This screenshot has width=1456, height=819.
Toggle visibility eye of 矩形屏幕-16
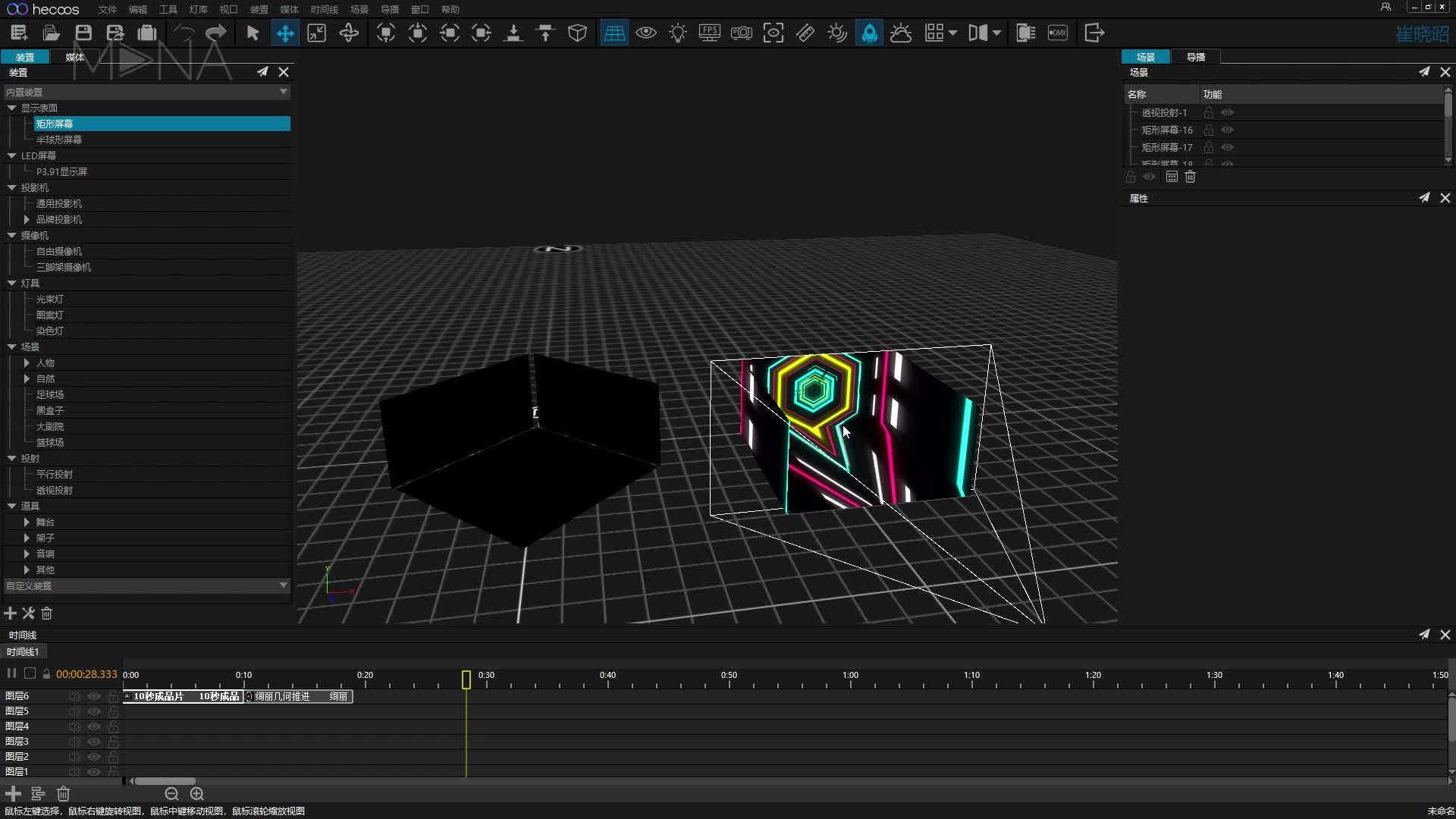pyautogui.click(x=1228, y=130)
